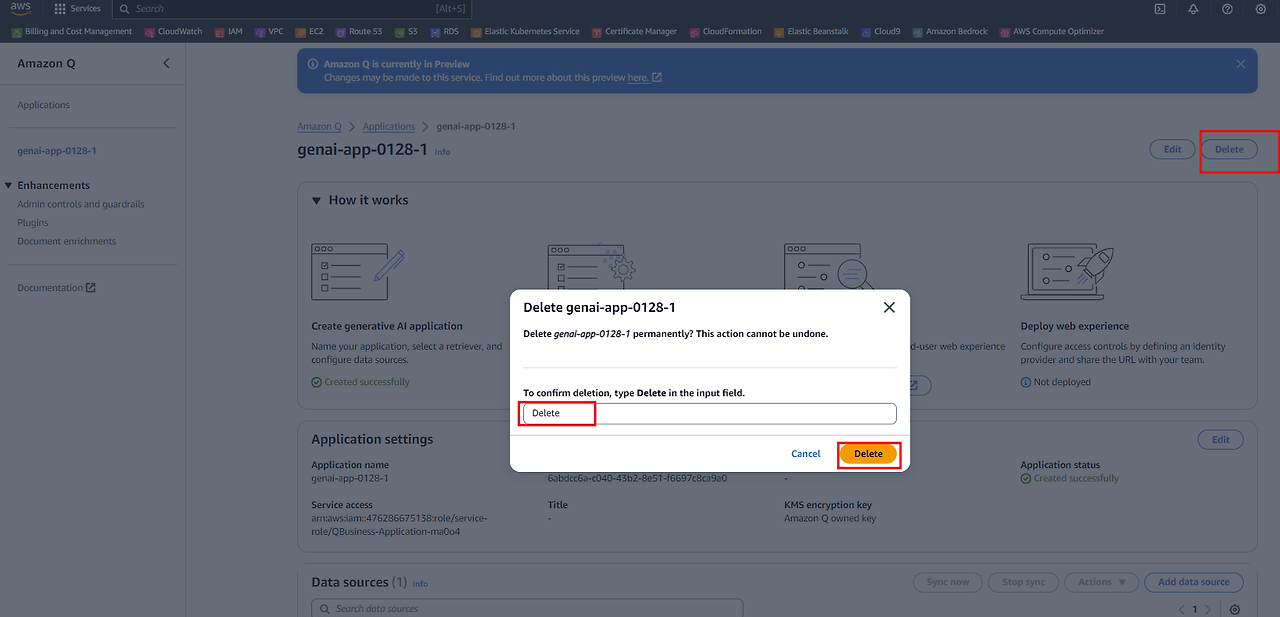The image size is (1280, 617).
Task: Collapse the Amazon Q side navigation
Action: 166,63
